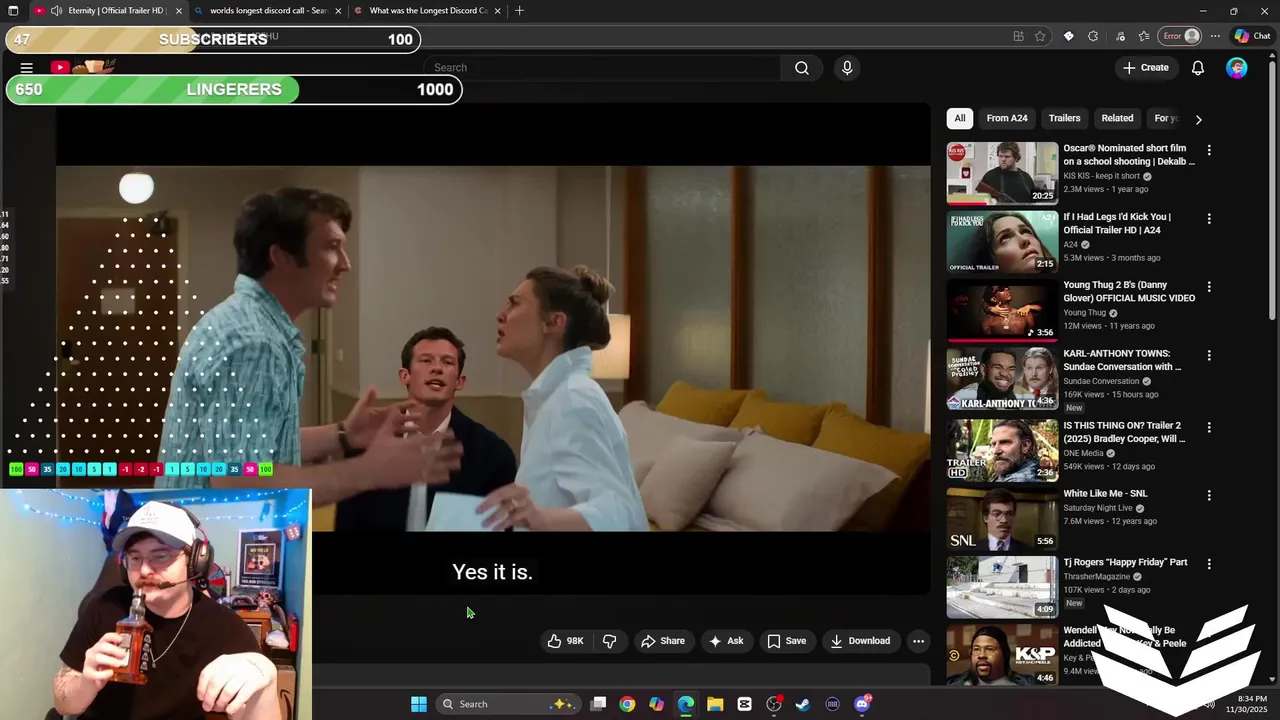Click the Ask button
Viewport: 1280px width, 720px height.
pyautogui.click(x=726, y=641)
